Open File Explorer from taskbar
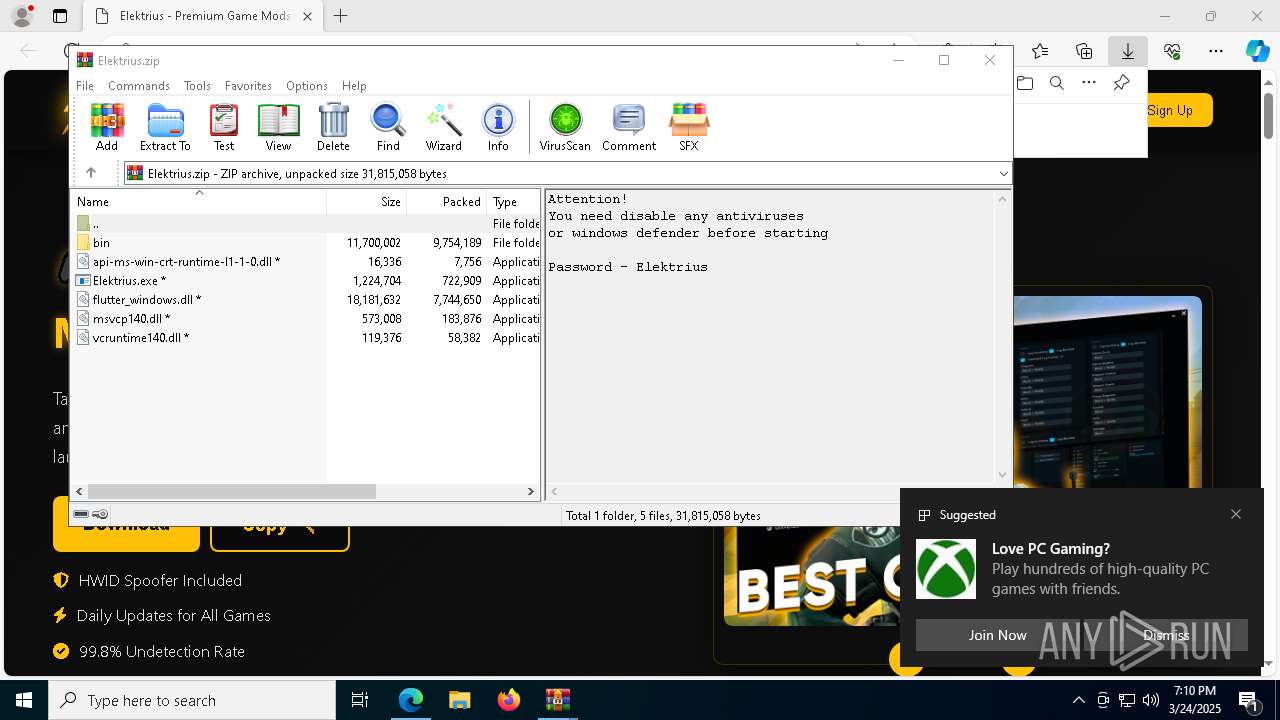1280x720 pixels. click(459, 700)
